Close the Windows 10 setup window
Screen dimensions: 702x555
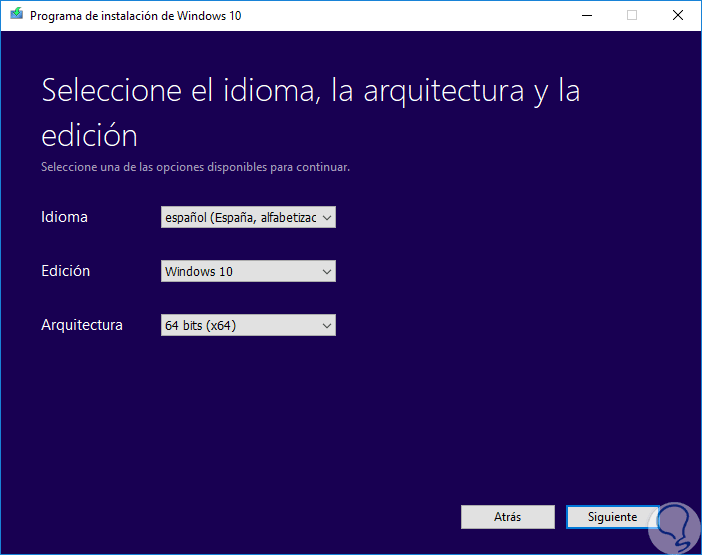pyautogui.click(x=678, y=16)
